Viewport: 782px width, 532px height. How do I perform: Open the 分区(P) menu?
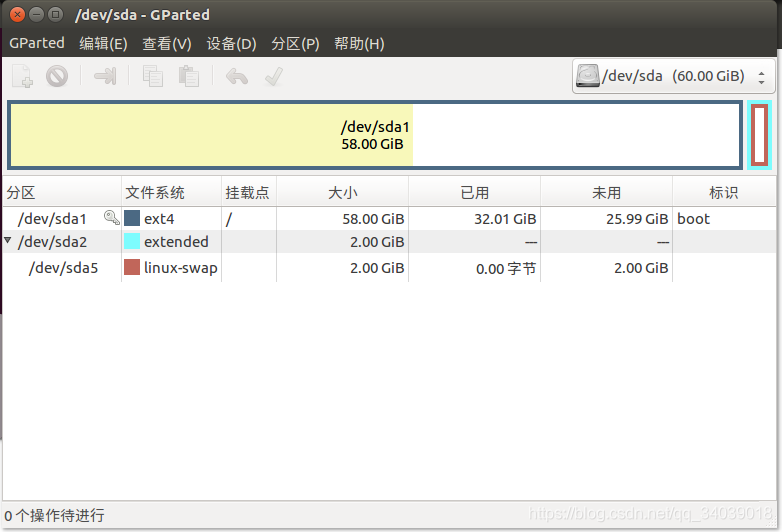295,43
